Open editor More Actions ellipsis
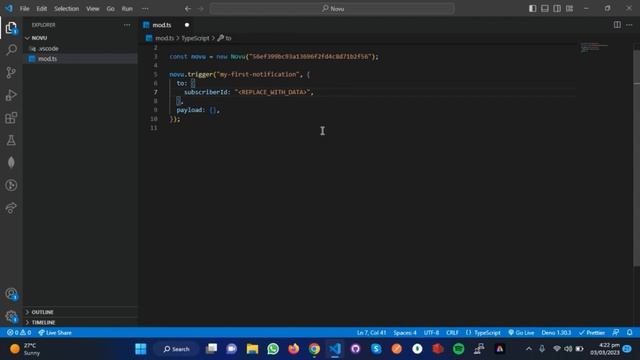 point(629,25)
